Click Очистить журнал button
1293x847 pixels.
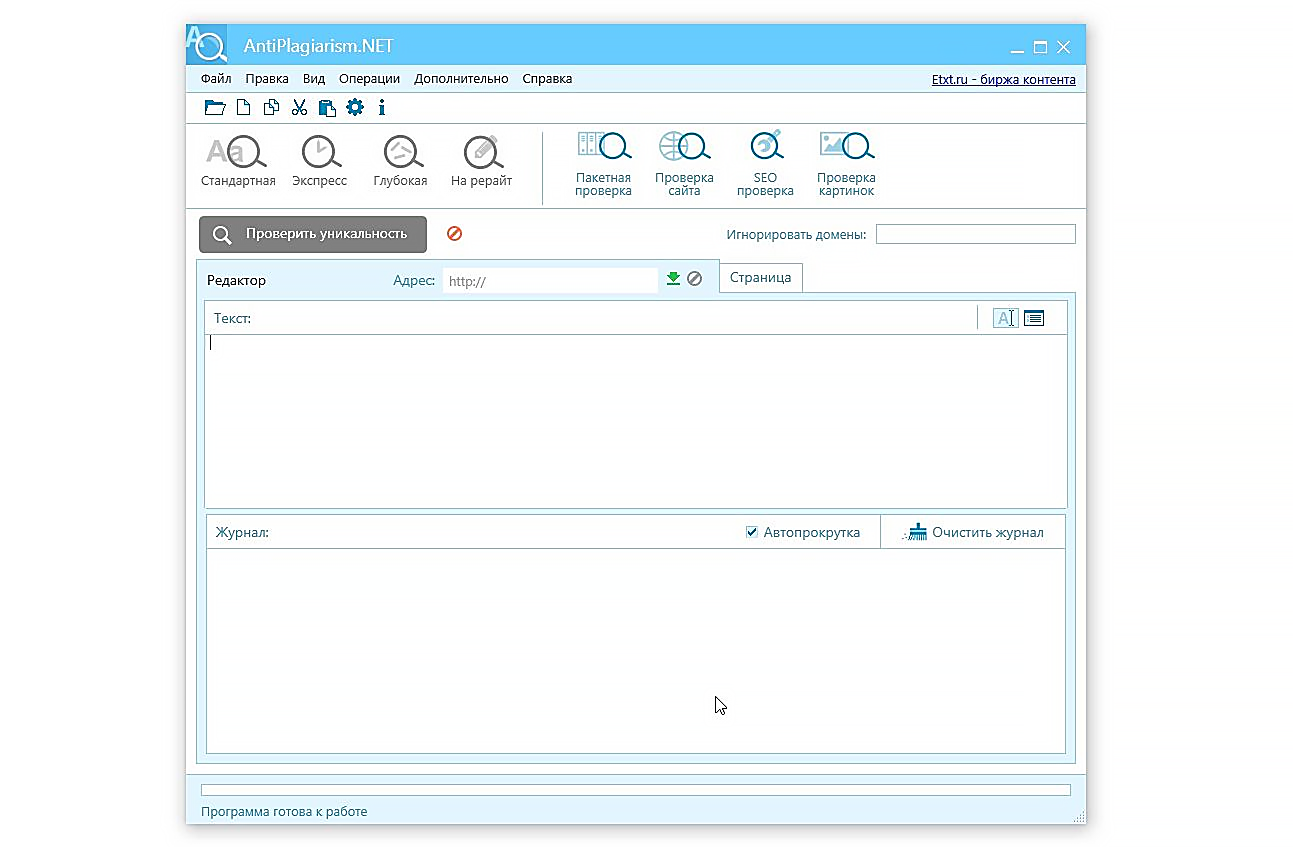974,532
